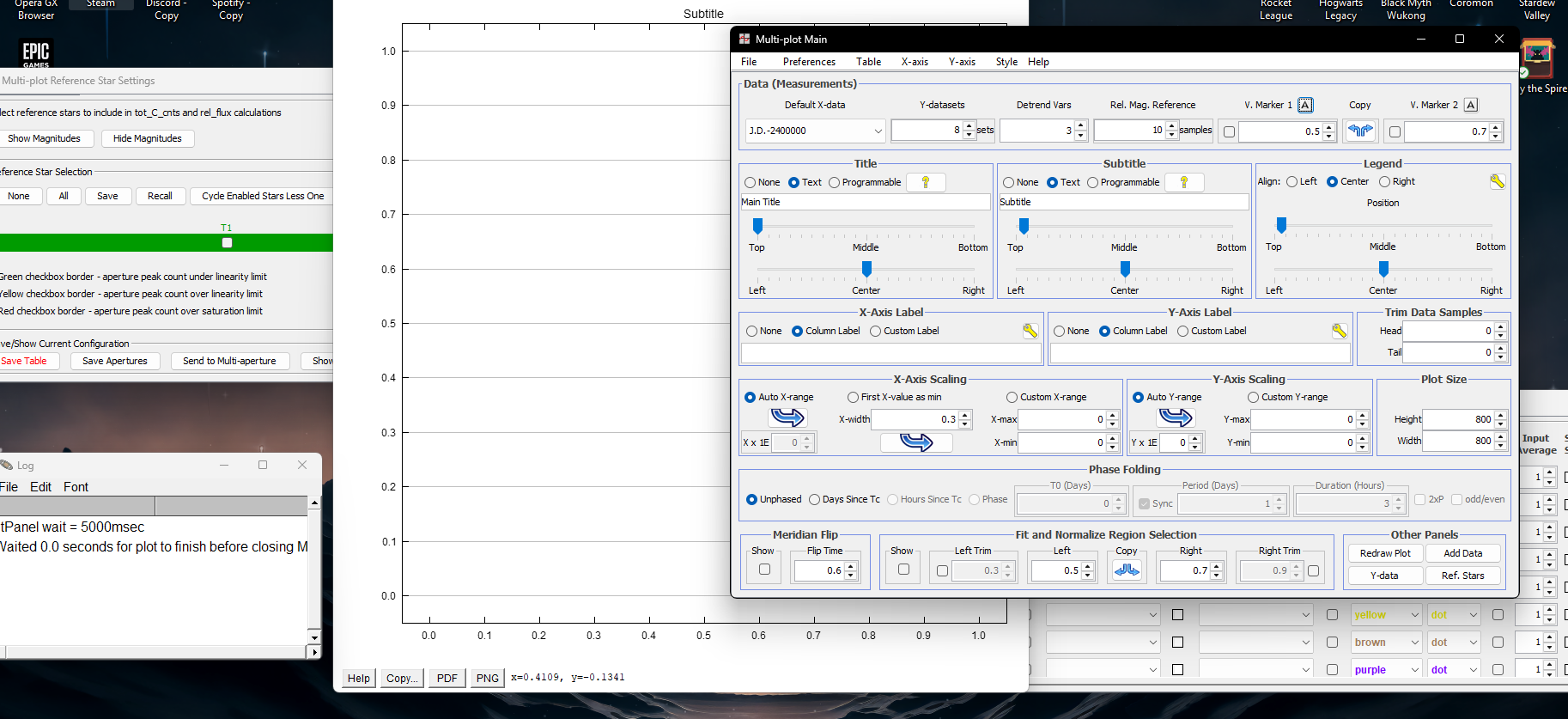Click the V. Marker 1 label icon
The width and height of the screenshot is (1568, 719).
point(1305,105)
